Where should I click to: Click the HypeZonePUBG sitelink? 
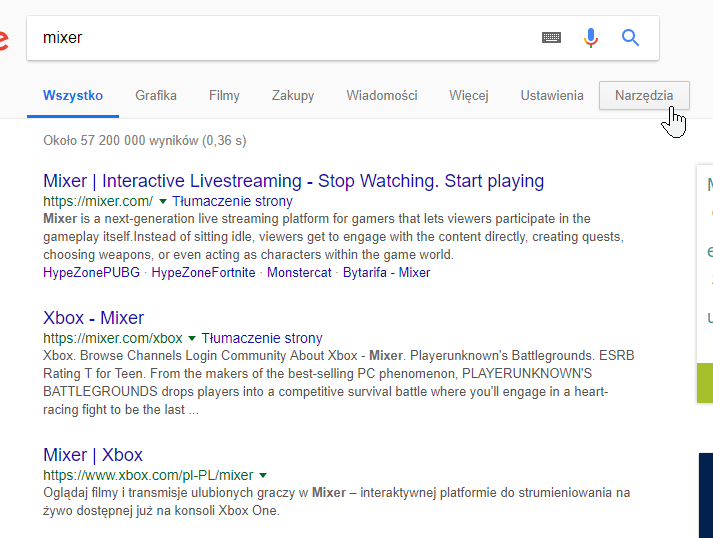(92, 272)
